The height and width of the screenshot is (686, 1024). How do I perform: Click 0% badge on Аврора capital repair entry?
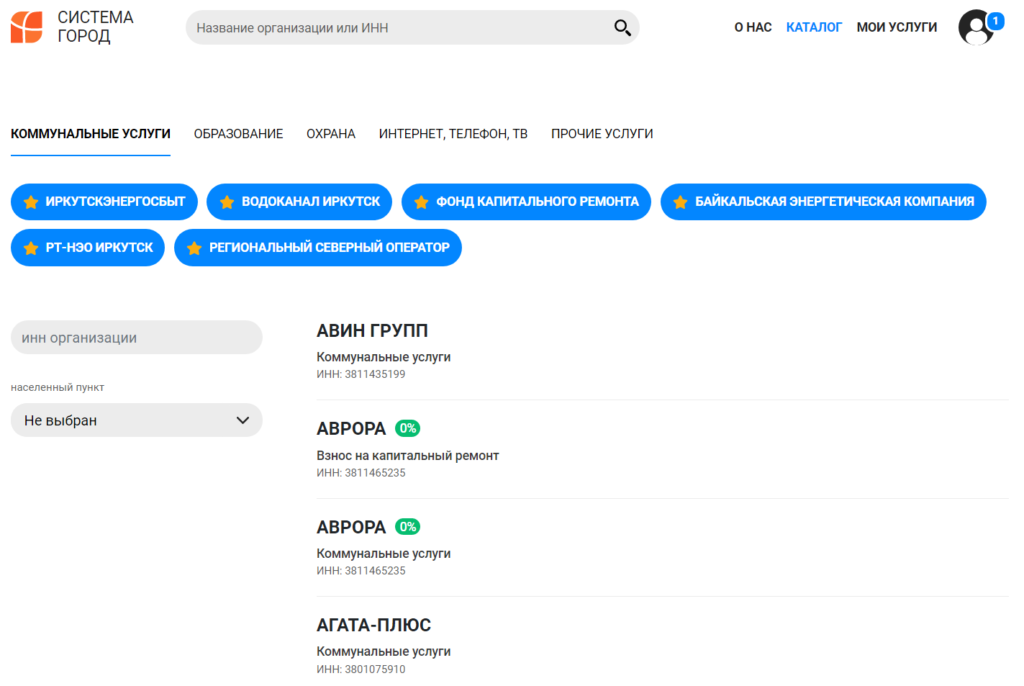(408, 429)
